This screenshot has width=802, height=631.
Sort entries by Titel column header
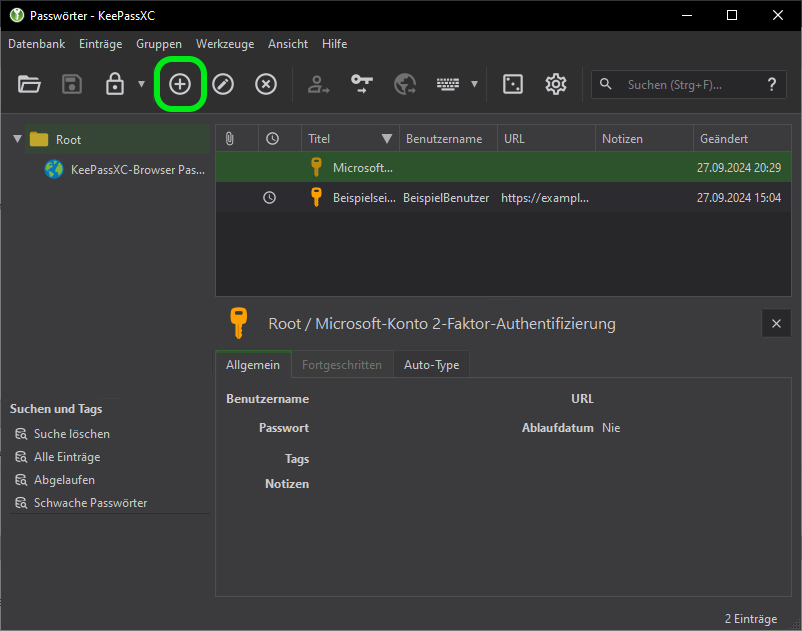pos(340,139)
